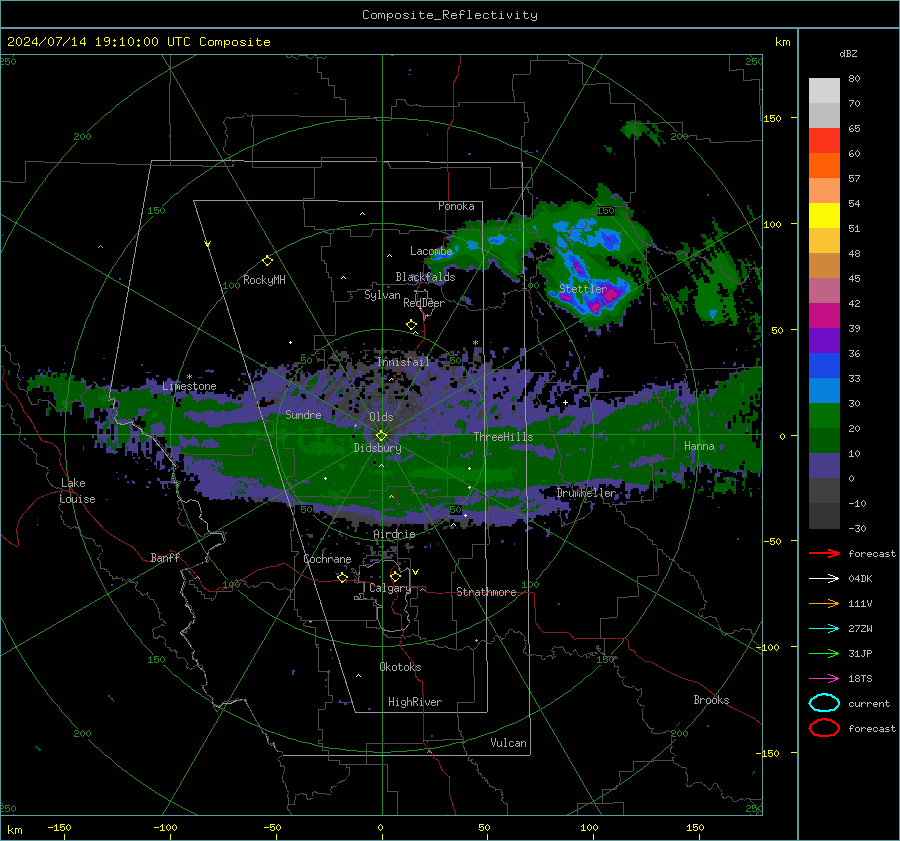This screenshot has height=841, width=900.
Task: Click the blue 33-36 dBZ swatch
Action: tap(824, 366)
